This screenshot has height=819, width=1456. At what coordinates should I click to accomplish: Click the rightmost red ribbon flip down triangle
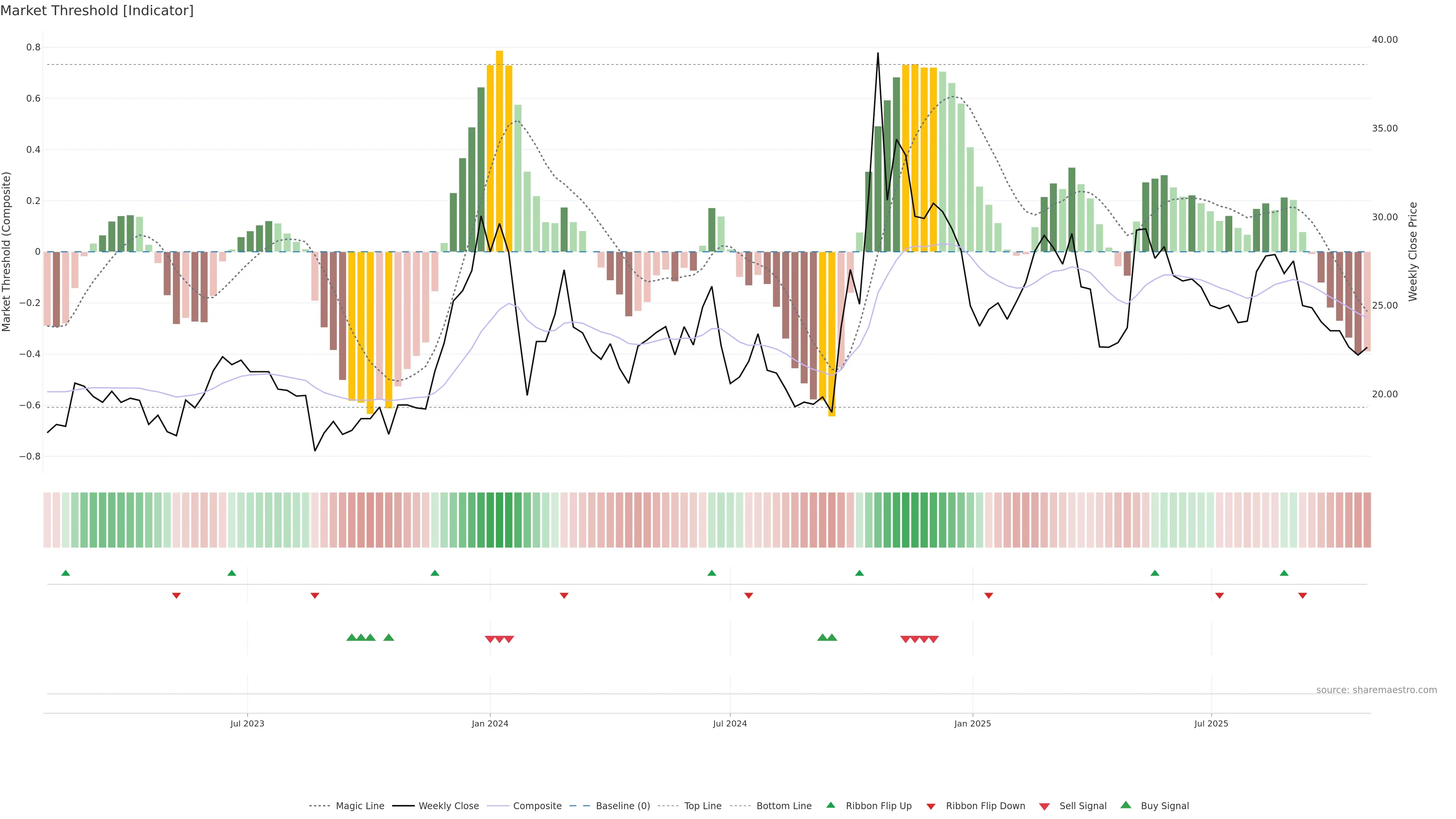point(1302,596)
